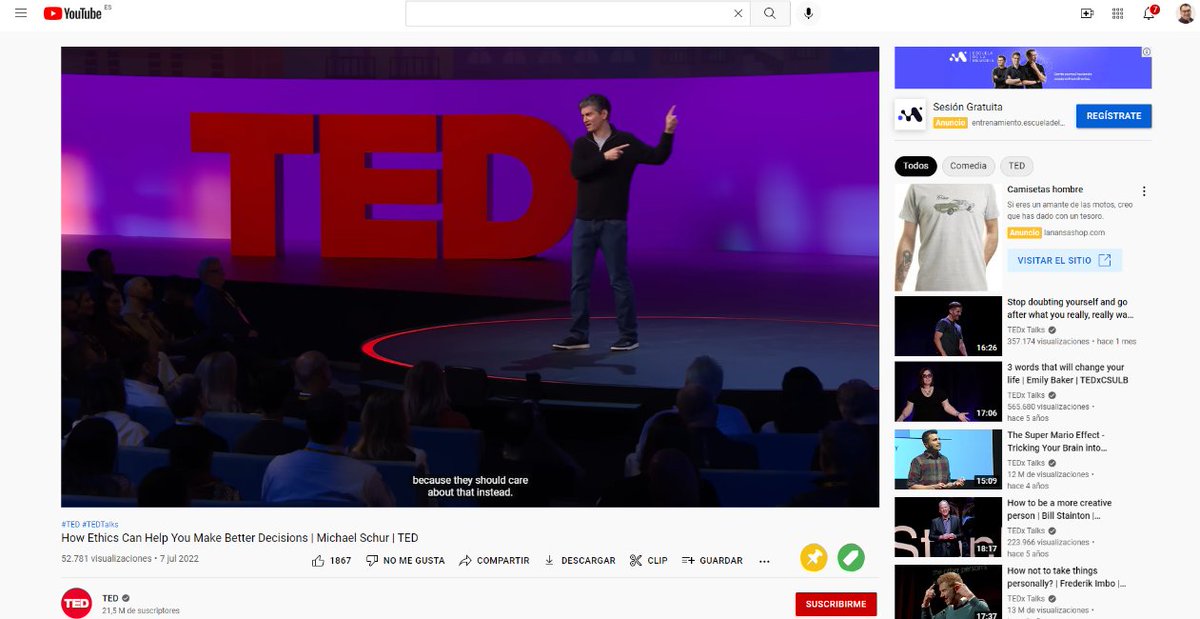Screen dimensions: 1200x619
Task: Open title 'Stop doubting yourself and go'
Action: tap(1070, 308)
